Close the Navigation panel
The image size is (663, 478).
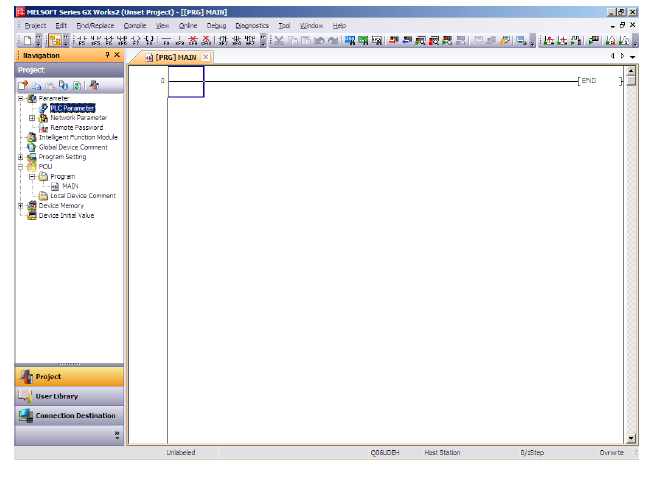point(117,56)
